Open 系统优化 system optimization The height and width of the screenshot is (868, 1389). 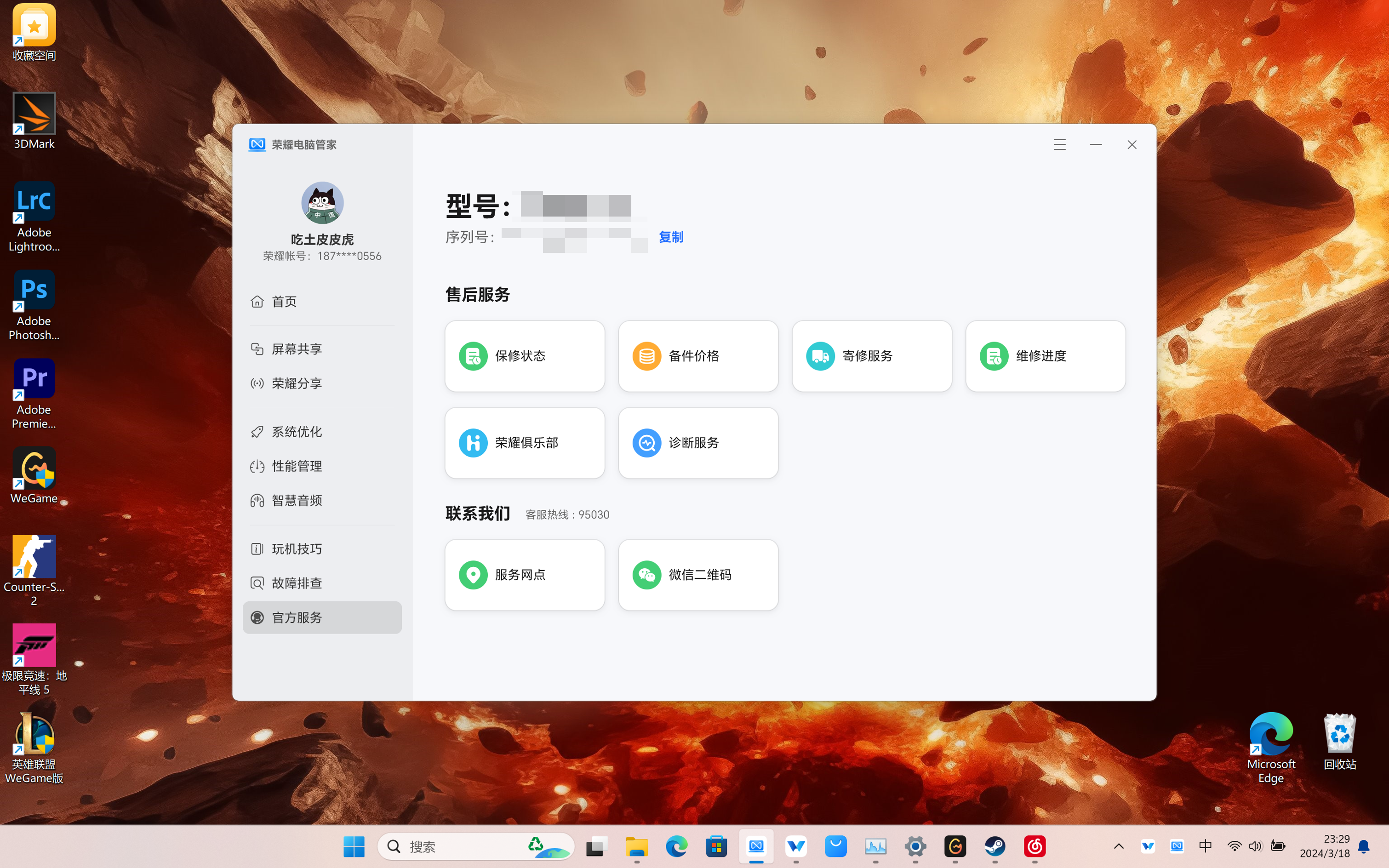296,432
